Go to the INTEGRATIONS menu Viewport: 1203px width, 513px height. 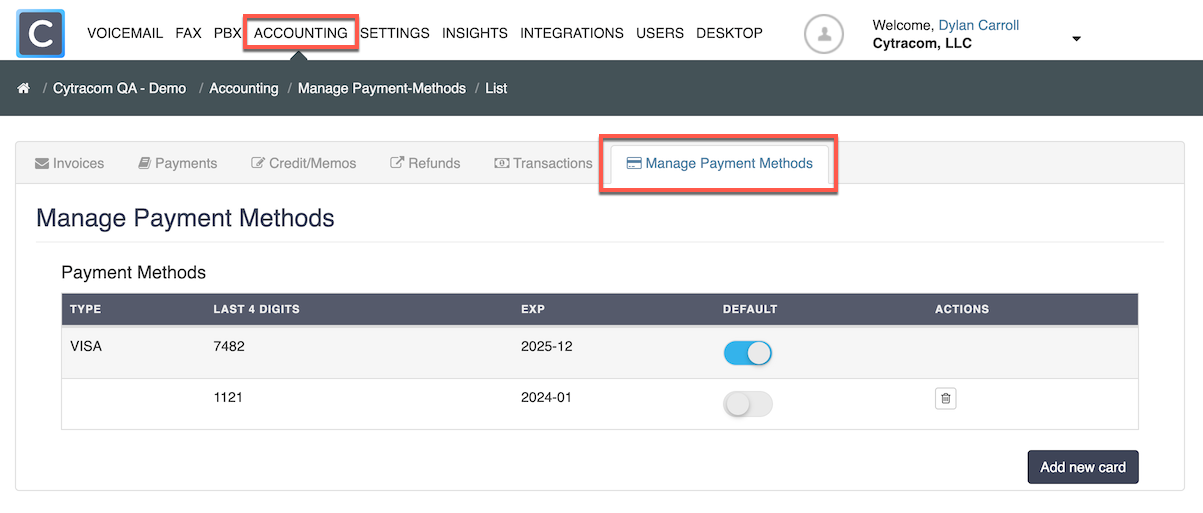click(x=571, y=33)
